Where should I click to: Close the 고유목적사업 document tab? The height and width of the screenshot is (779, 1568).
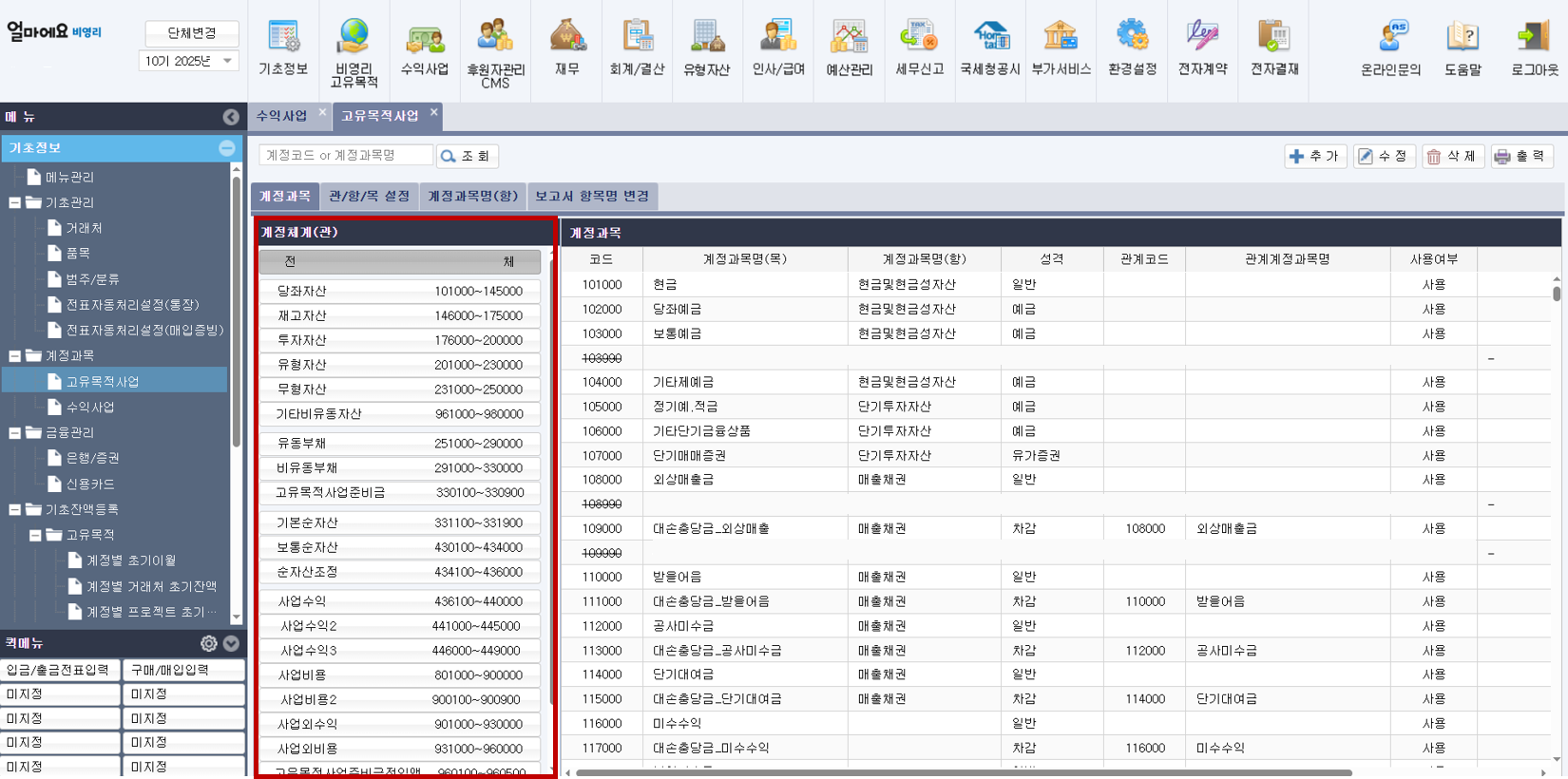coord(434,112)
